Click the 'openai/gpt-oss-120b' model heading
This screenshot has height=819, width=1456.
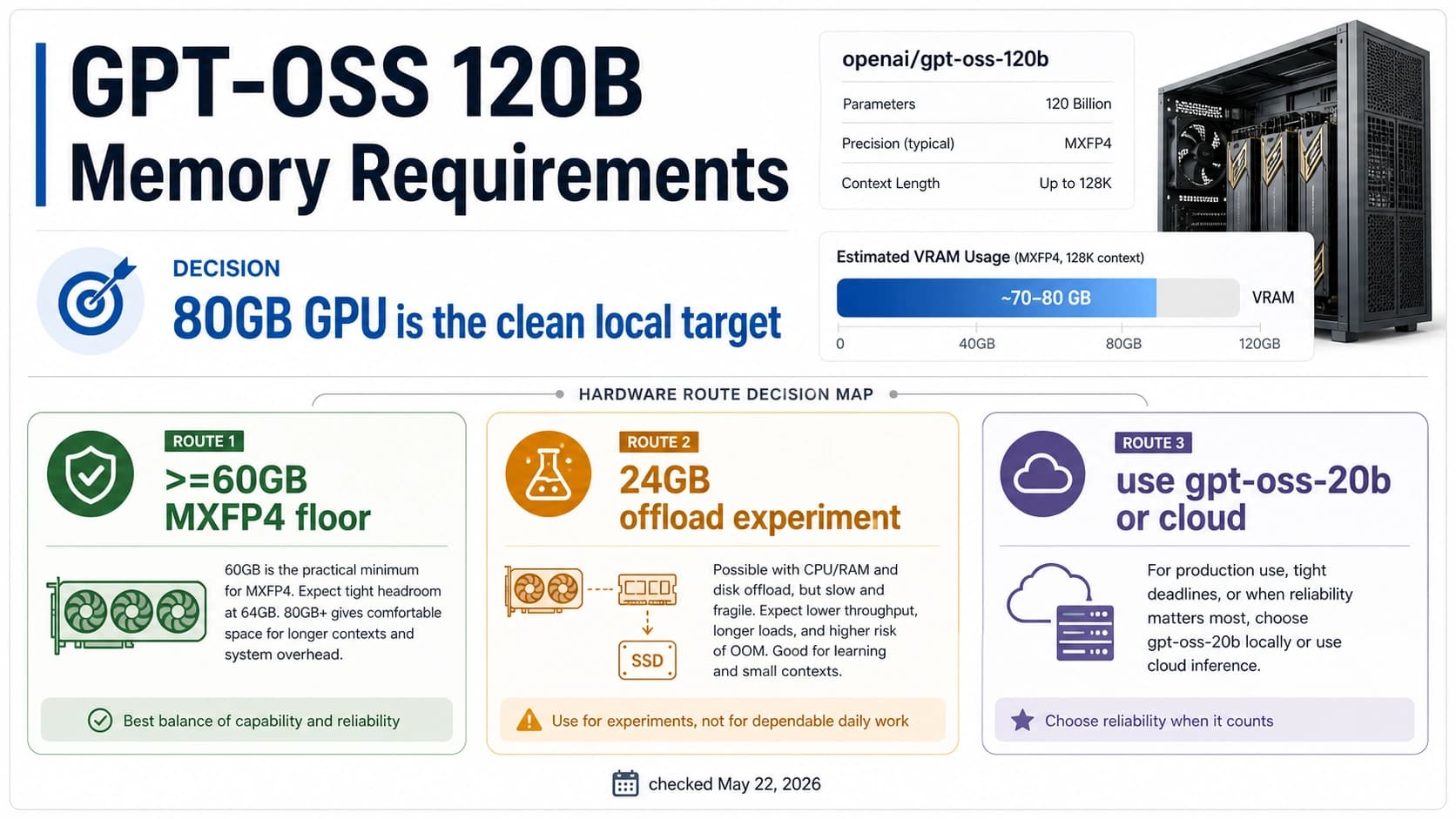(945, 59)
